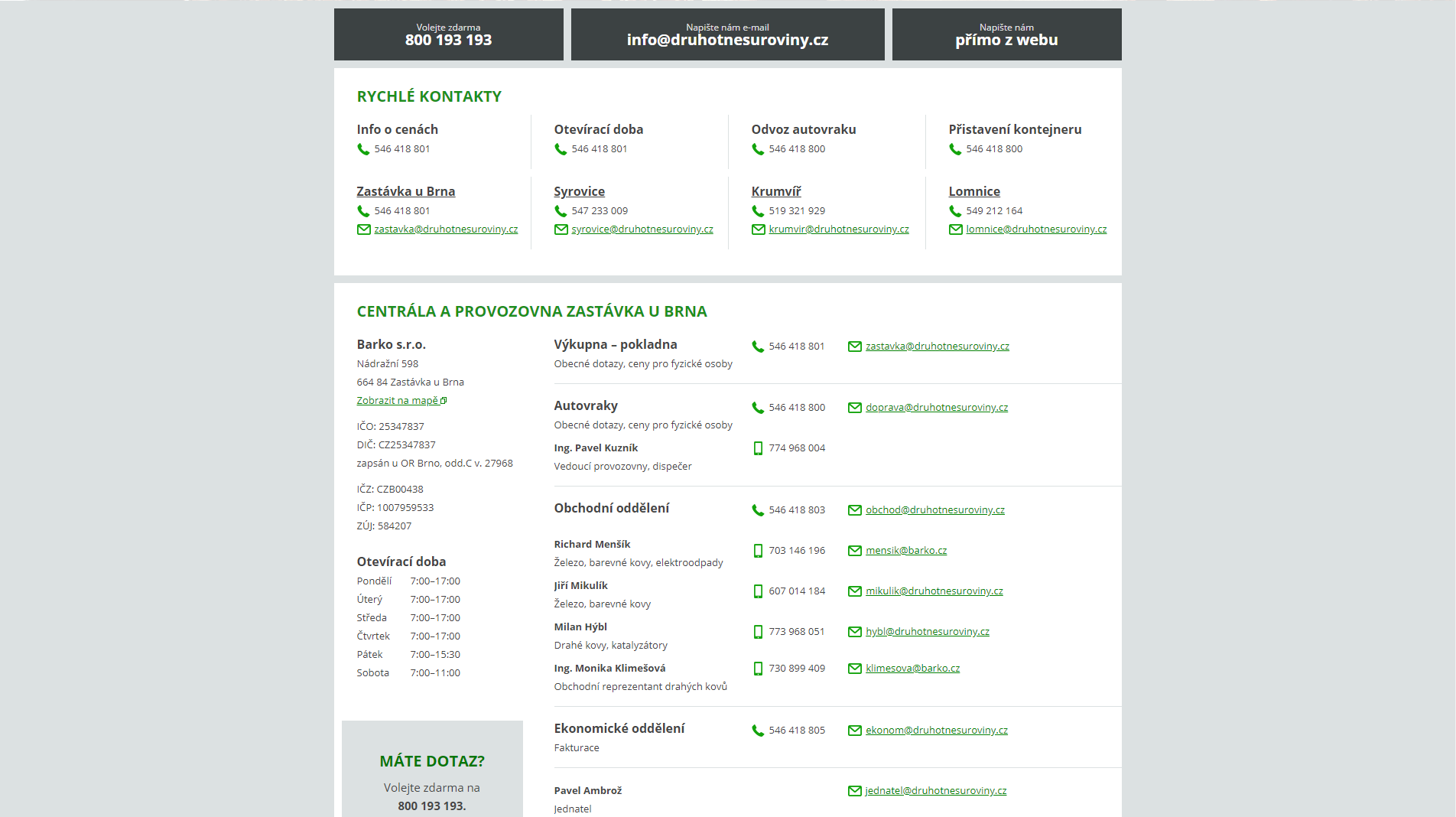1456x817 pixels.
Task: Email jednatel@druhotnesuroviny.cz
Action: (936, 790)
